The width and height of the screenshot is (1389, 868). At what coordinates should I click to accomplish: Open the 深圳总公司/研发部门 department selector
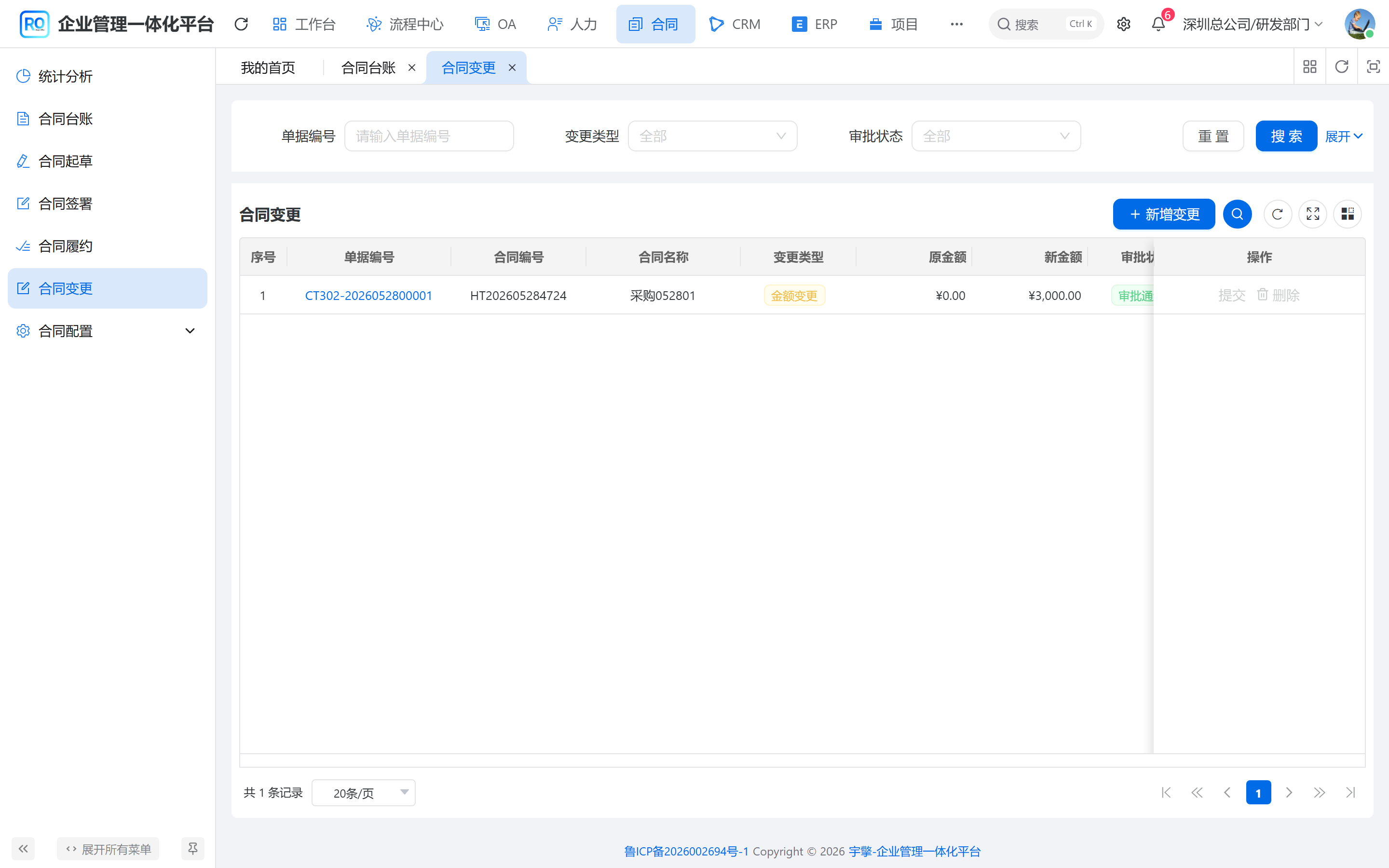1253,24
